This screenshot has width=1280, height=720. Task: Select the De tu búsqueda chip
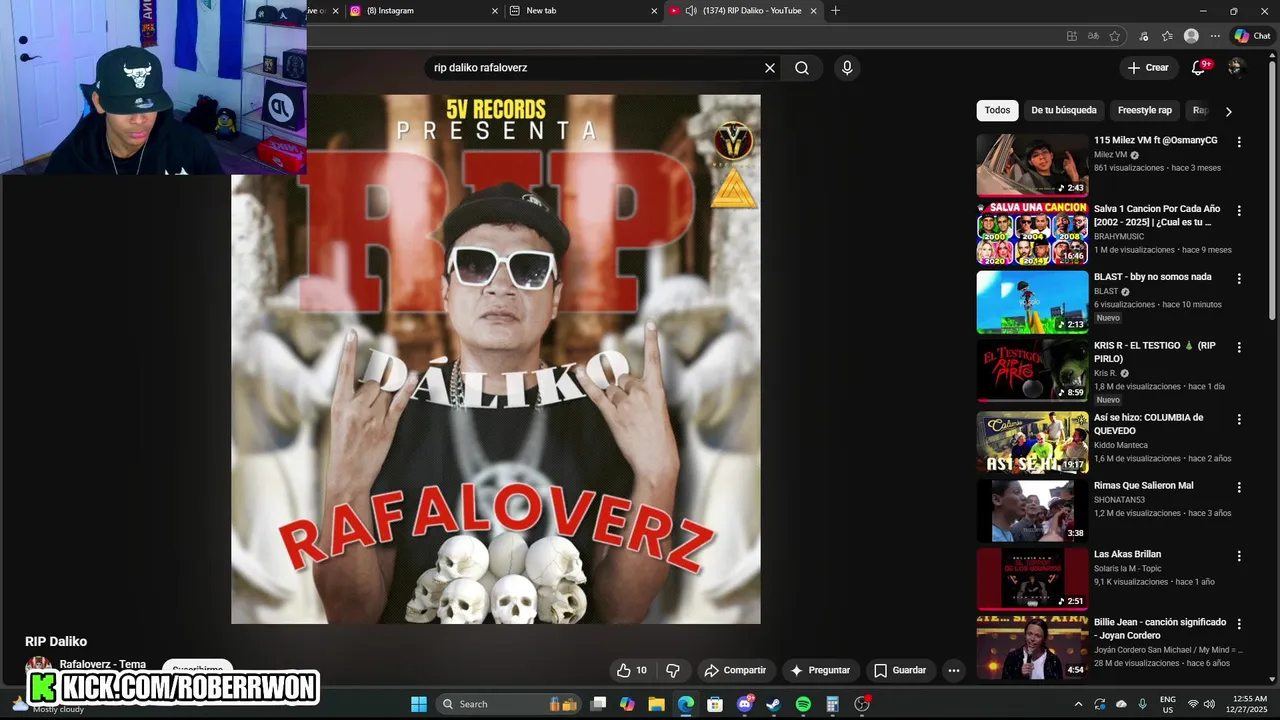coord(1064,110)
